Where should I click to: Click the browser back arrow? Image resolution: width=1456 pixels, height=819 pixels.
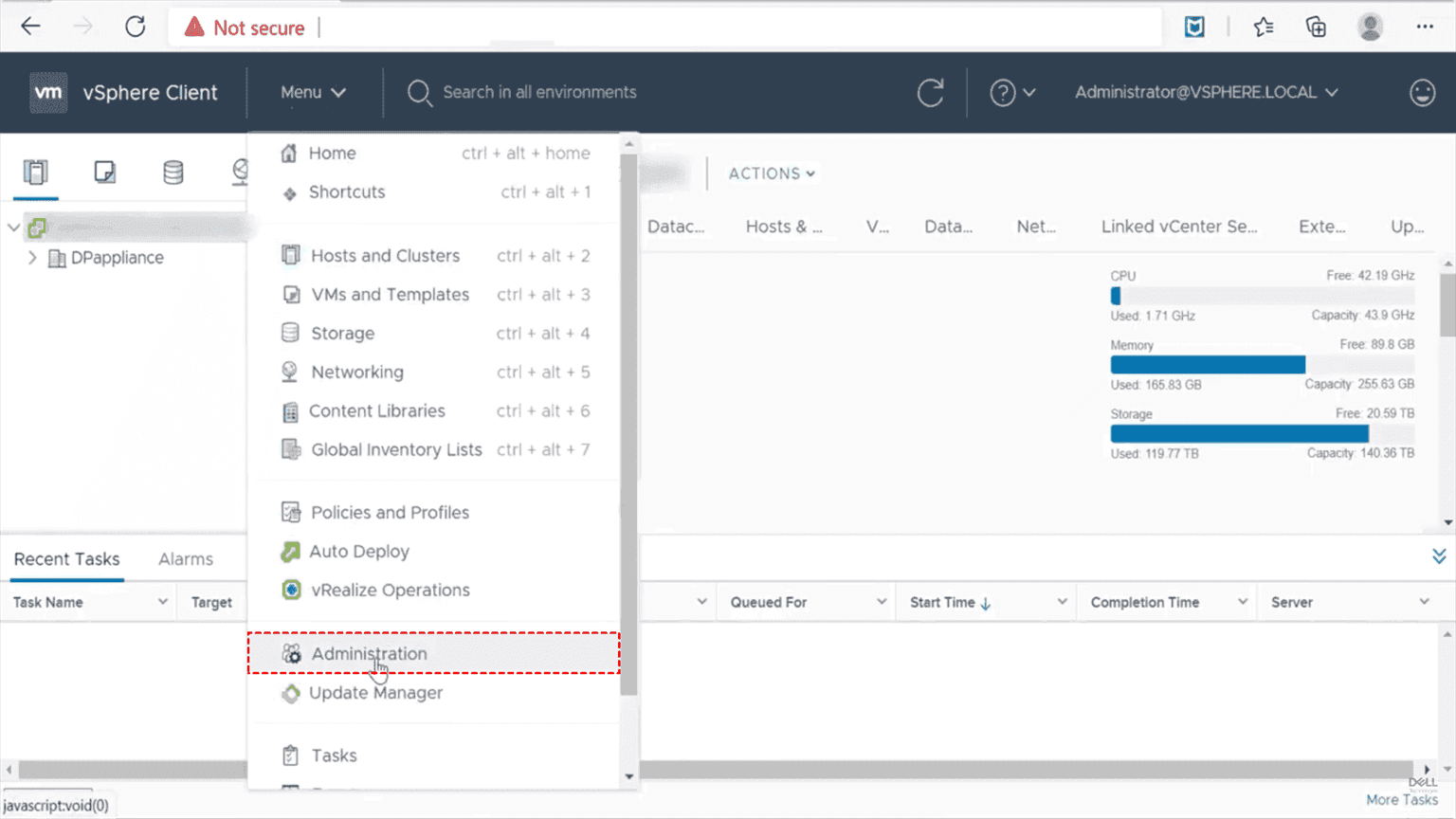(30, 27)
